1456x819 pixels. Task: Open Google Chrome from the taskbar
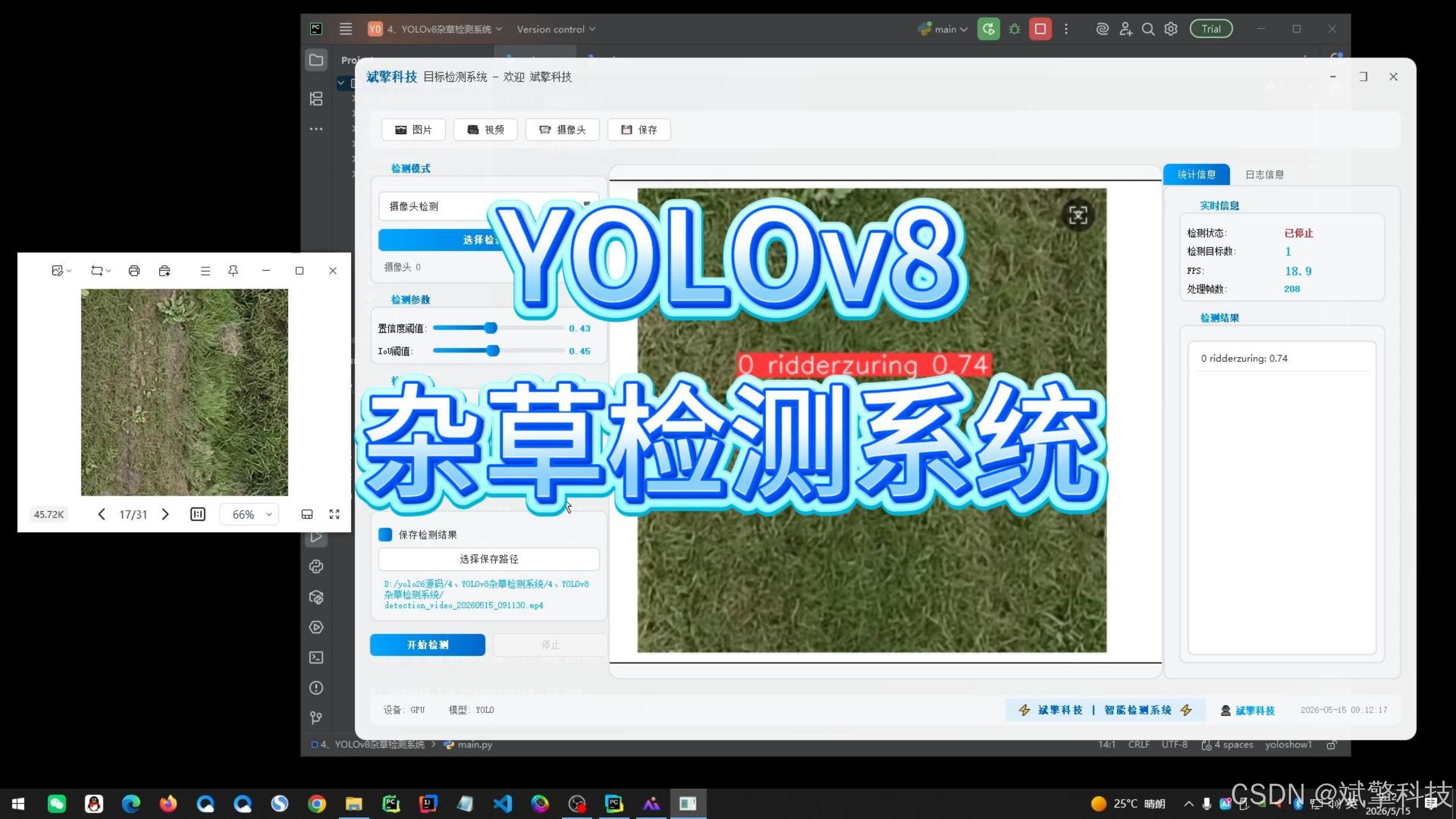[x=317, y=804]
